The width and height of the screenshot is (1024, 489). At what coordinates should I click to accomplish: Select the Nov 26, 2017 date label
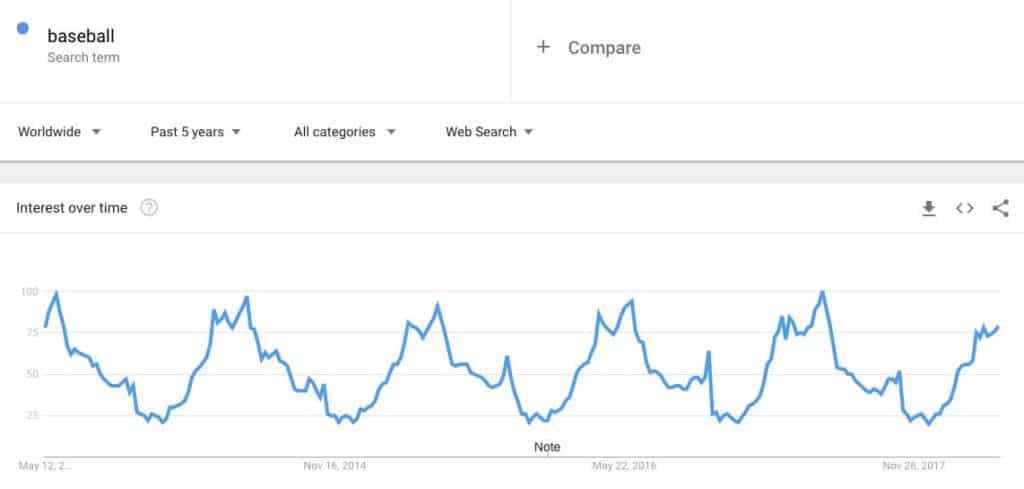point(914,466)
